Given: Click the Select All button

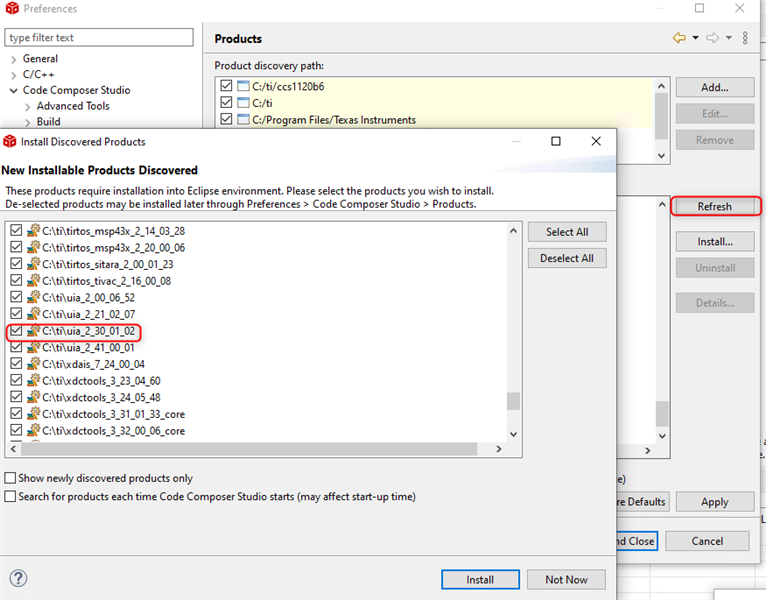Looking at the screenshot, I should (x=567, y=232).
